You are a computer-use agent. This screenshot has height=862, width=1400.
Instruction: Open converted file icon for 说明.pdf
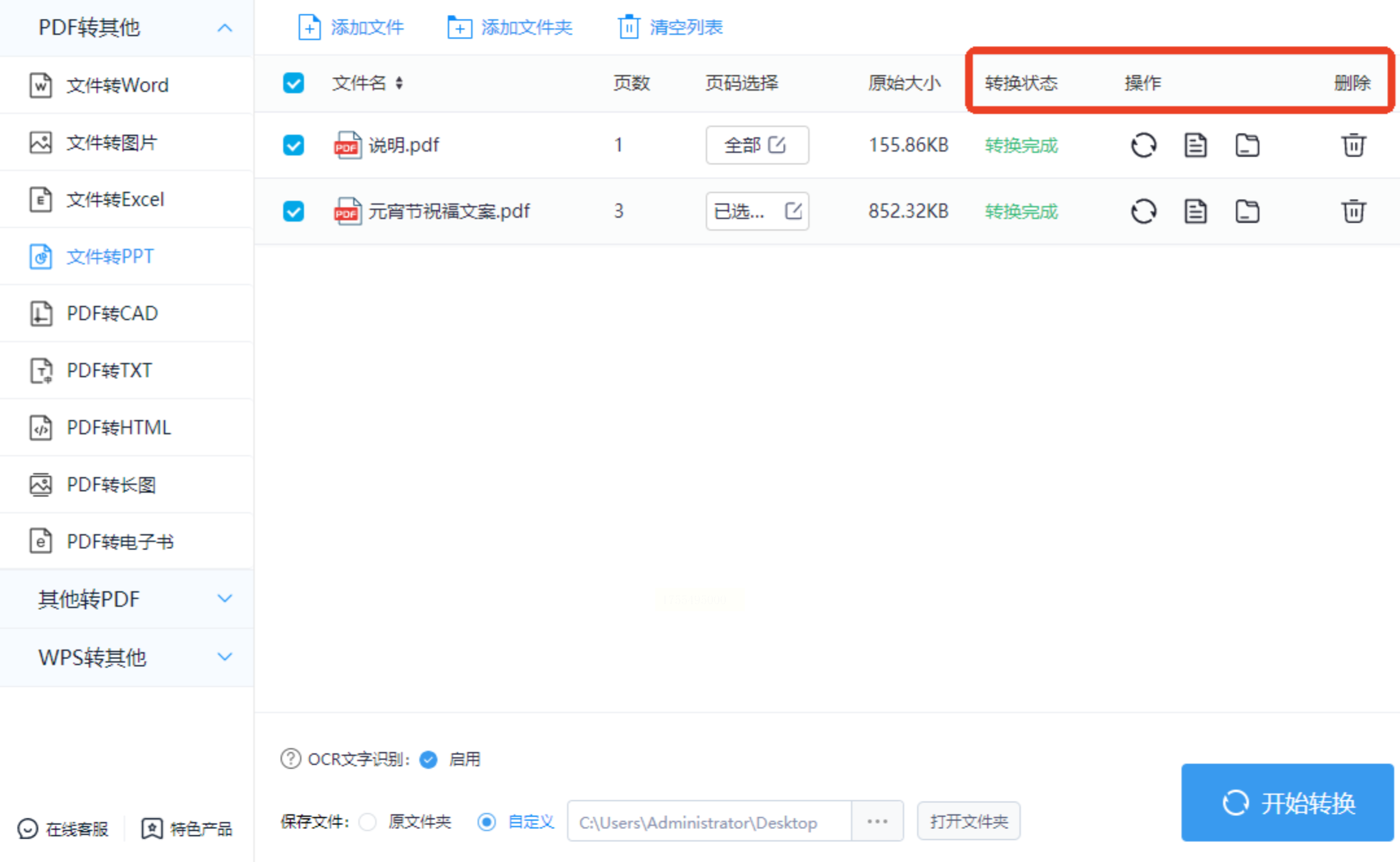click(x=1195, y=145)
